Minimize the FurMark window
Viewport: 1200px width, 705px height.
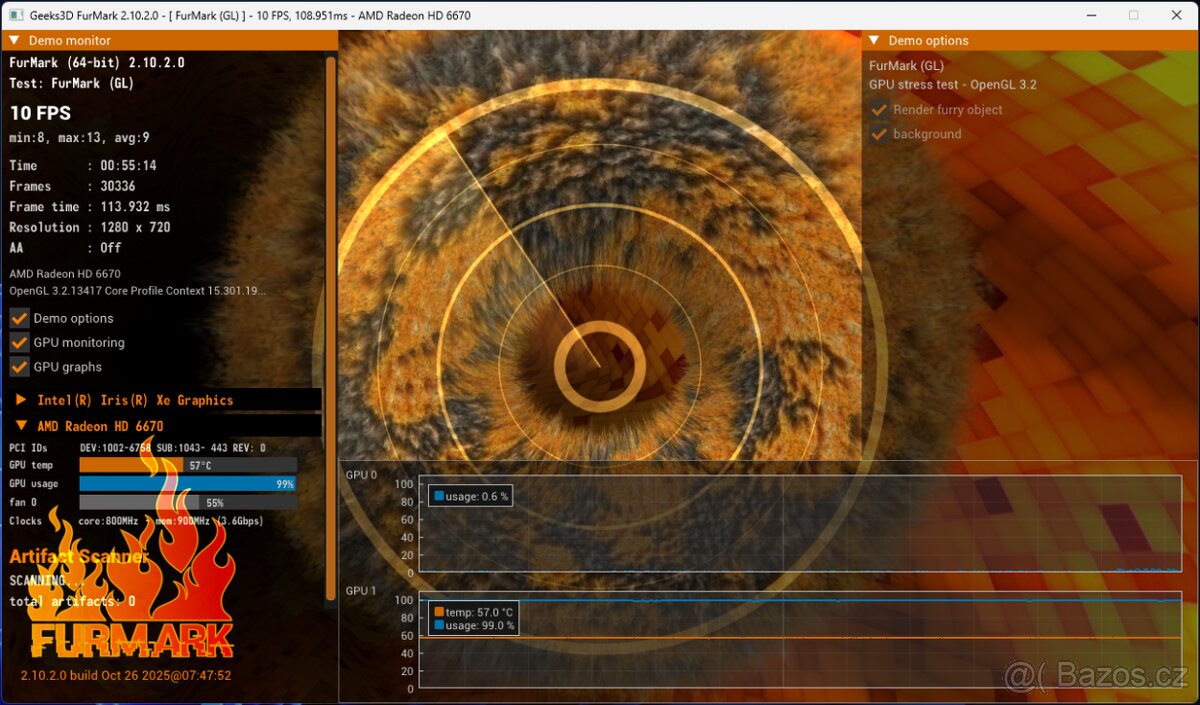pyautogui.click(x=1090, y=15)
